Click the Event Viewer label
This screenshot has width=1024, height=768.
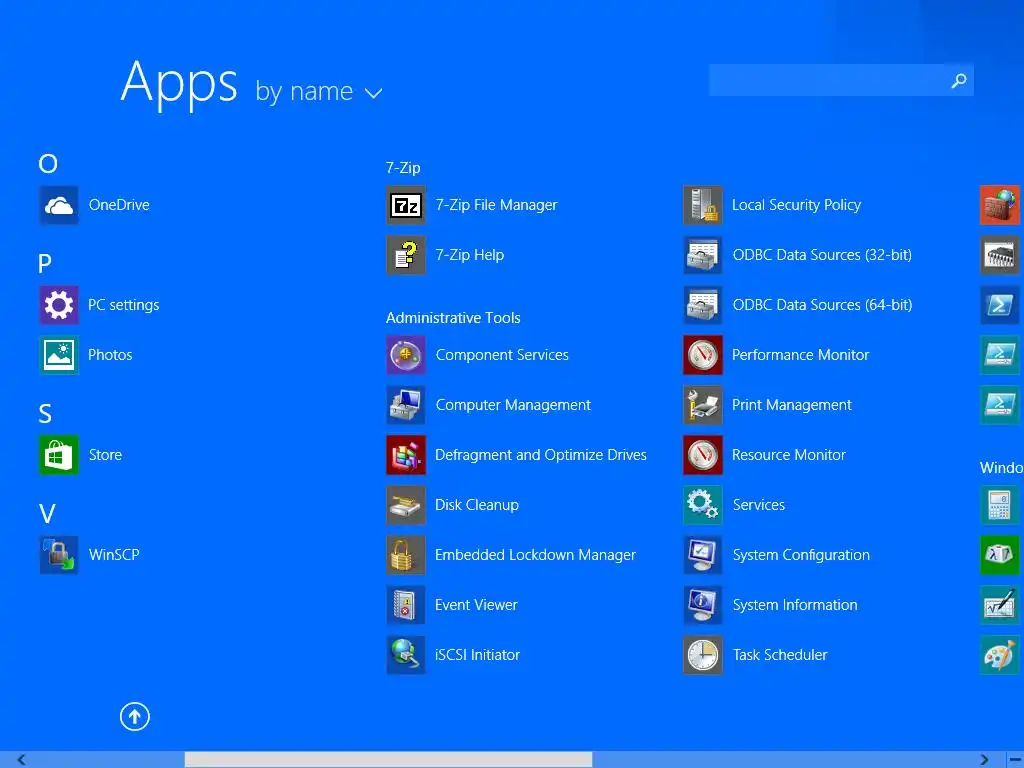[476, 605]
